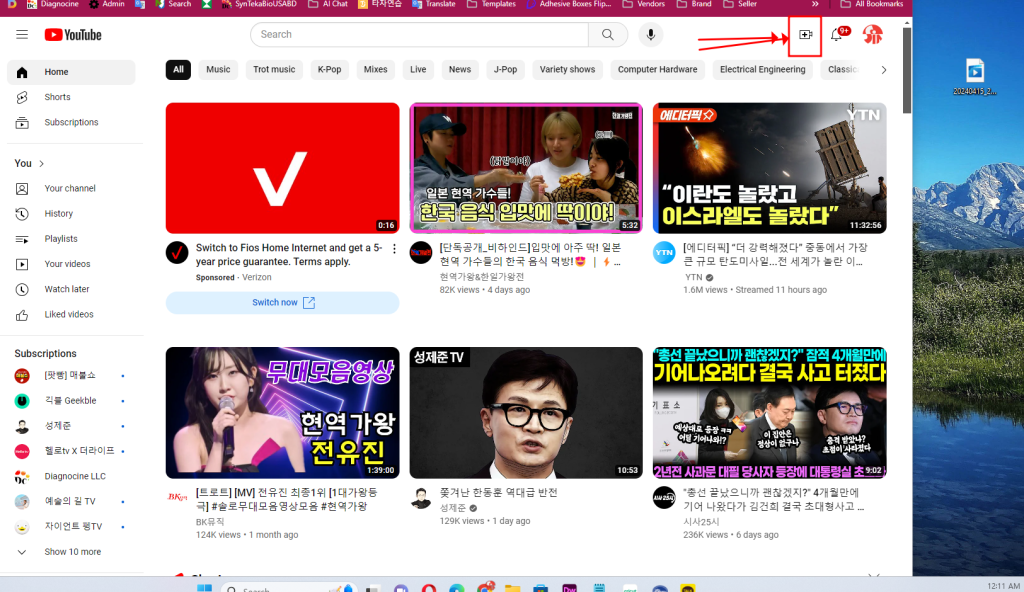The height and width of the screenshot is (592, 1024).
Task: Go to Shorts in sidebar
Action: coord(57,97)
